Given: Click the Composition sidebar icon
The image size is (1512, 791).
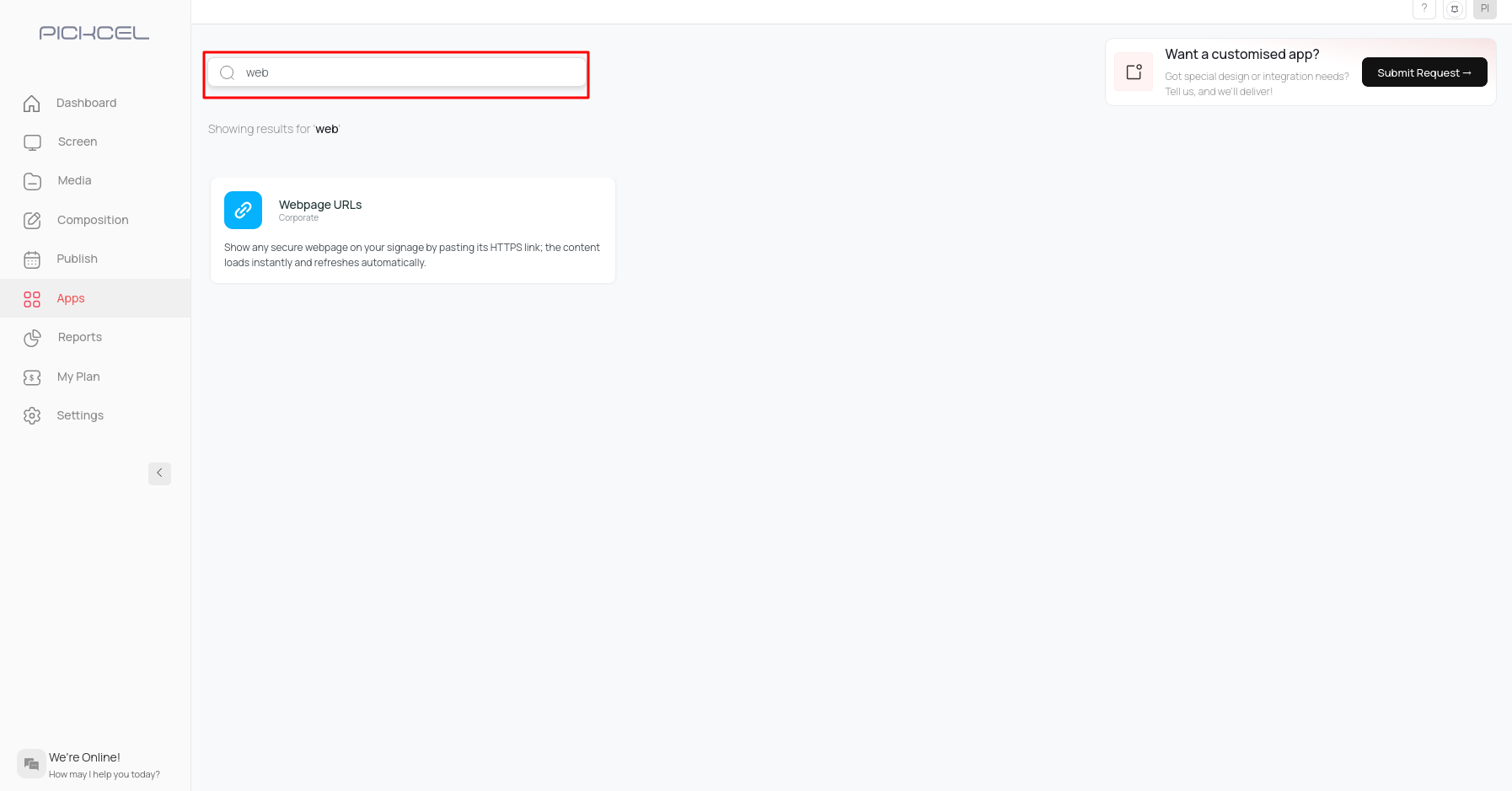Looking at the screenshot, I should coord(32,220).
